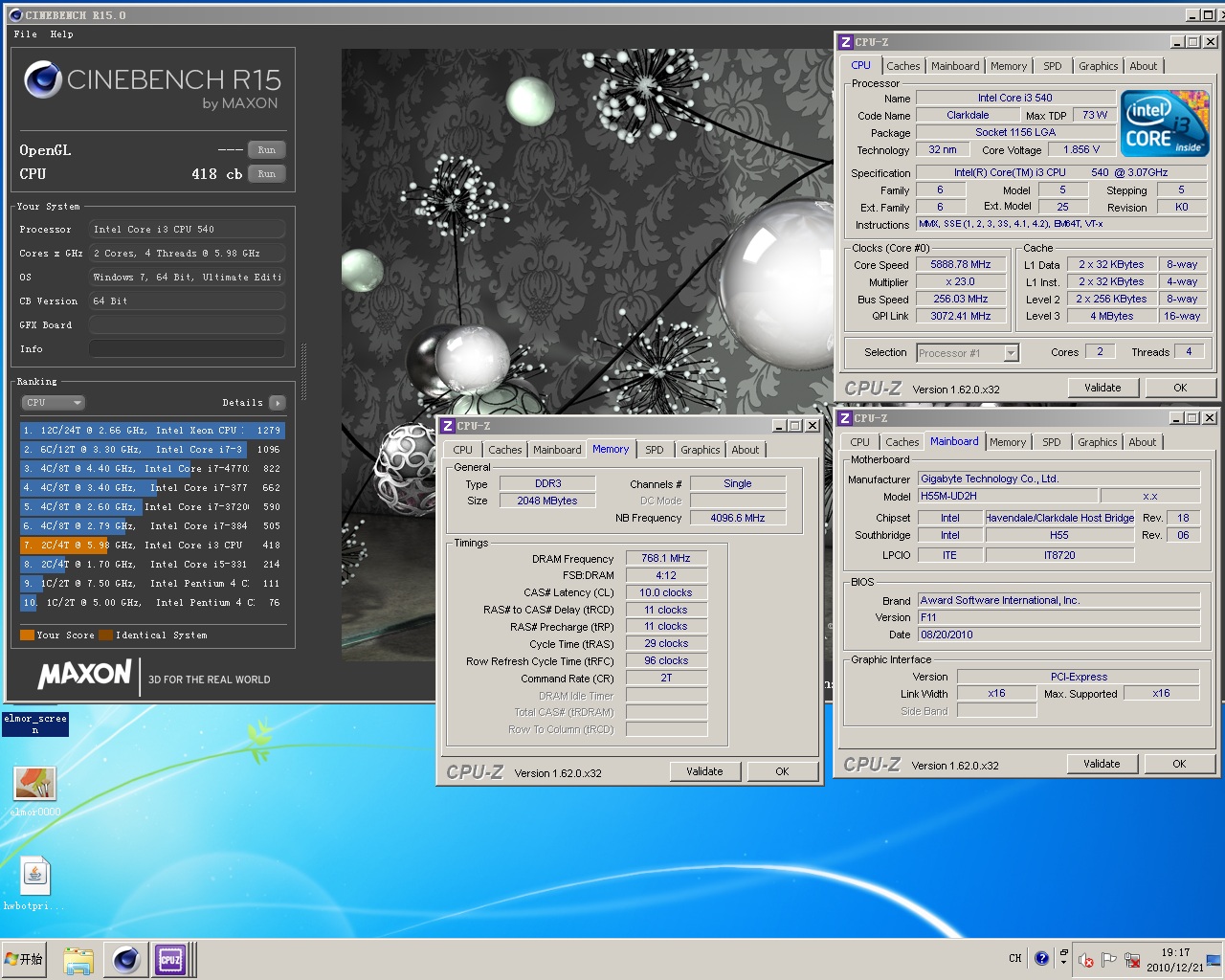1225x980 pixels.
Task: Click the language indicator CH in tray
Action: (1014, 958)
